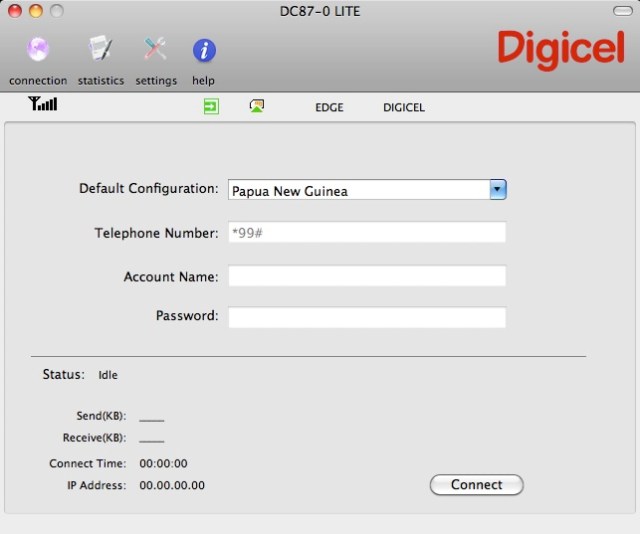Image resolution: width=640 pixels, height=534 pixels.
Task: Focus the Account Name text field
Action: (367, 276)
